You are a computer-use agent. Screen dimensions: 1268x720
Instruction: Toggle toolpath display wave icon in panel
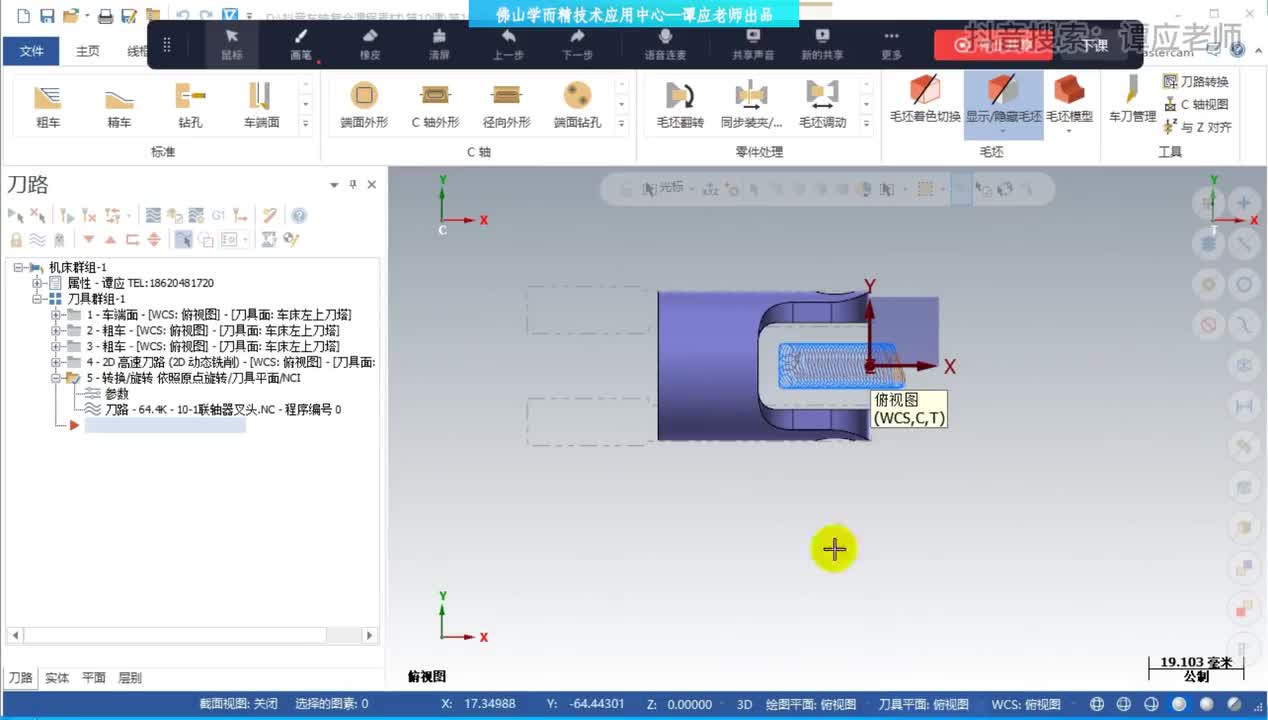tap(37, 239)
